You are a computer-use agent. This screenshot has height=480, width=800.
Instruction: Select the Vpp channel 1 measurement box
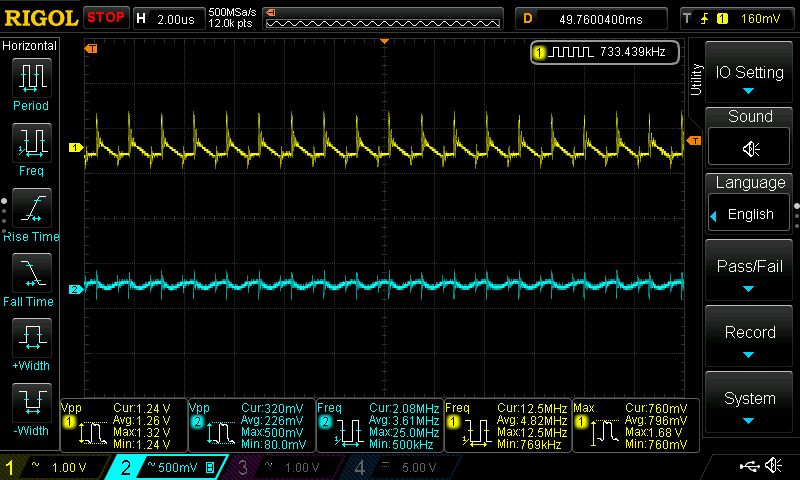coord(124,425)
